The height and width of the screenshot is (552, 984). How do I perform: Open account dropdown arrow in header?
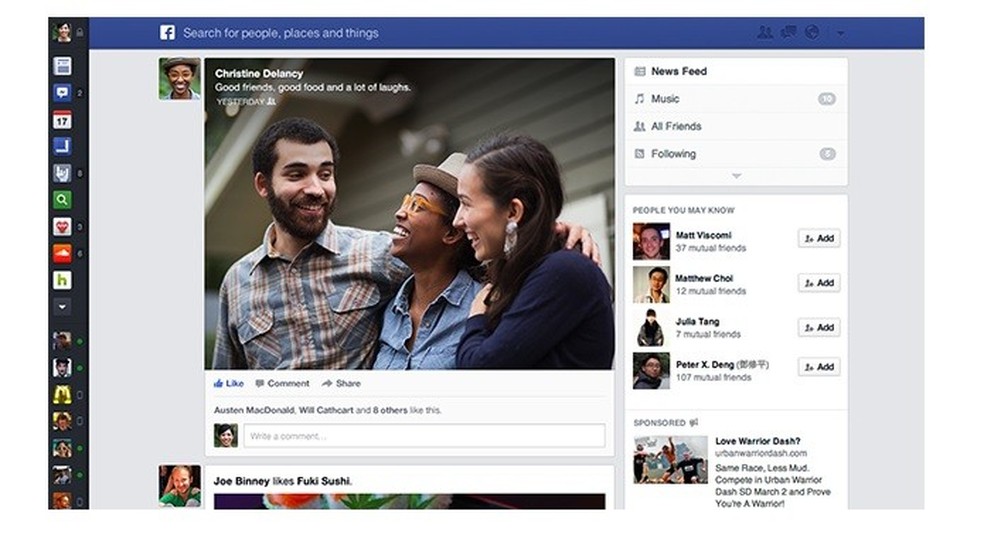pyautogui.click(x=840, y=33)
